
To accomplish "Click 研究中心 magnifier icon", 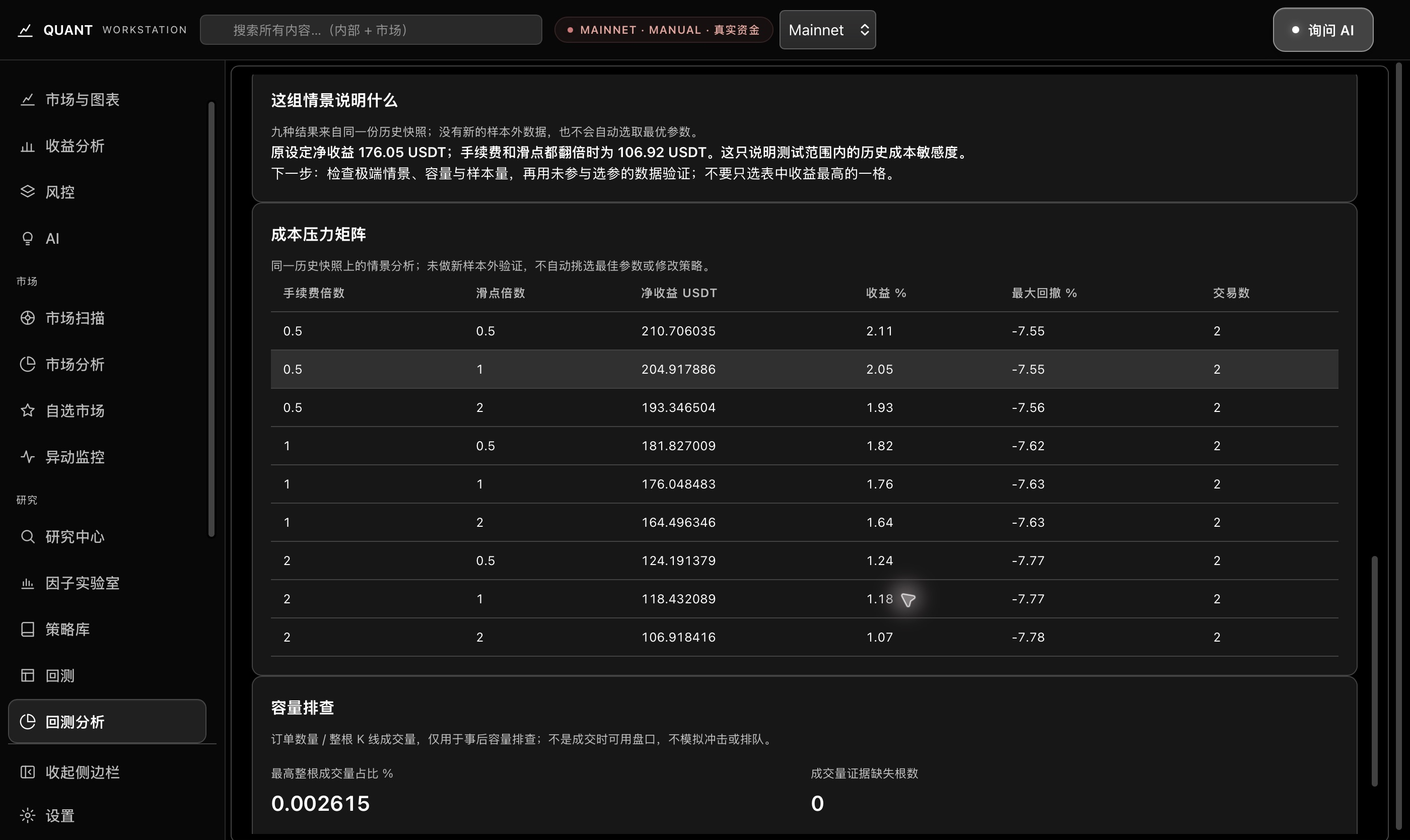I will (27, 537).
